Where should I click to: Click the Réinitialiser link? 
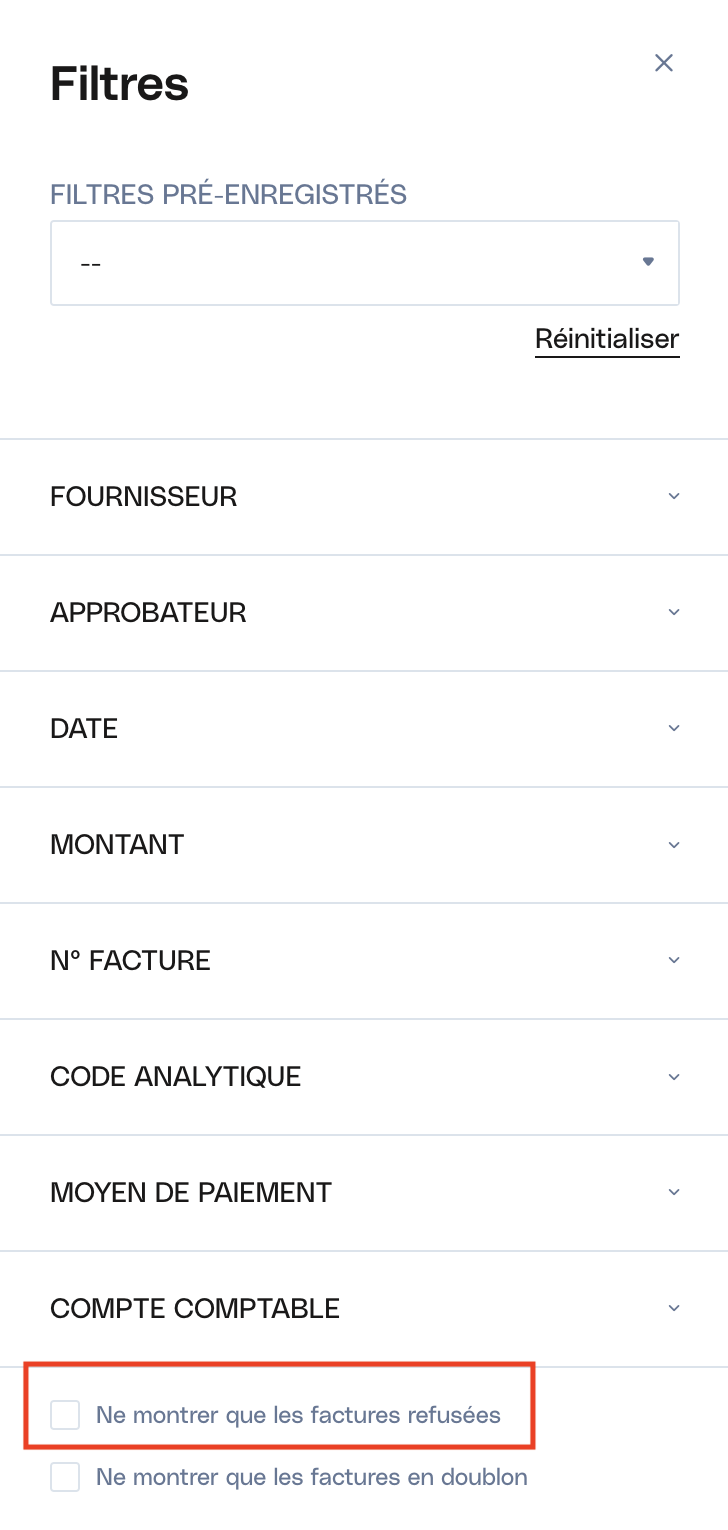tap(607, 339)
